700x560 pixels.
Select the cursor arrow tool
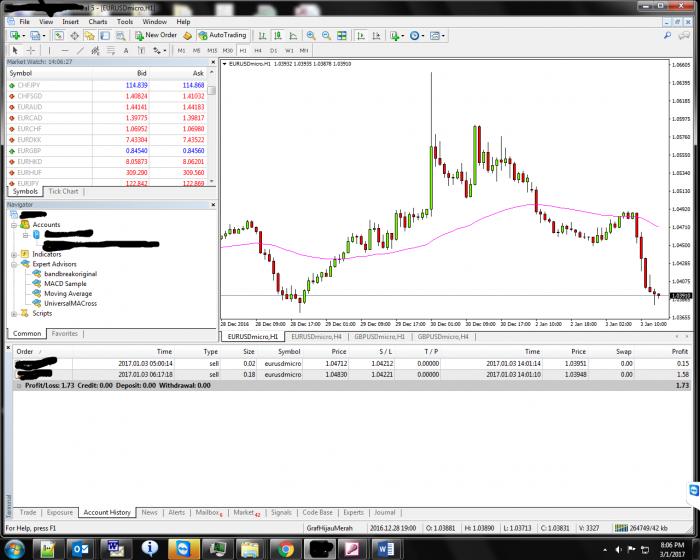[15, 50]
